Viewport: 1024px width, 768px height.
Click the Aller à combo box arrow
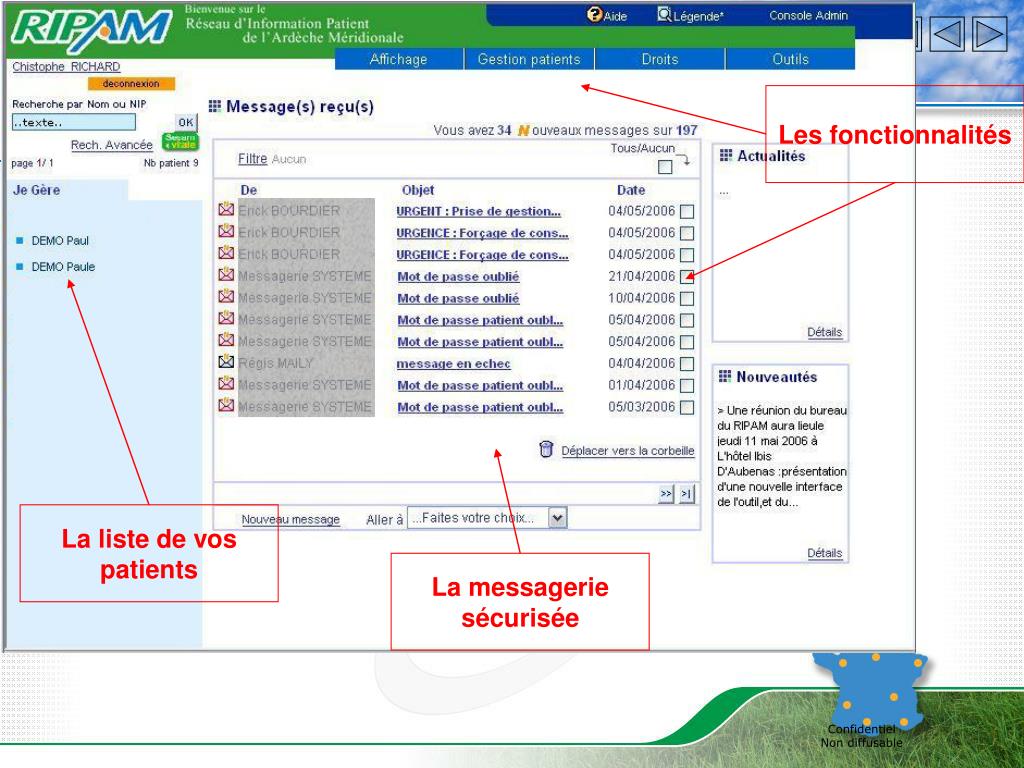pyautogui.click(x=557, y=519)
